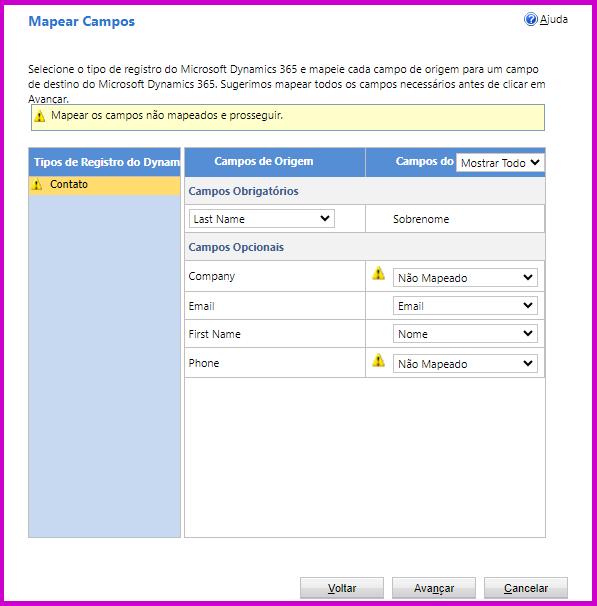Click the Campos Opcionais section header
597x606 pixels.
(x=236, y=247)
